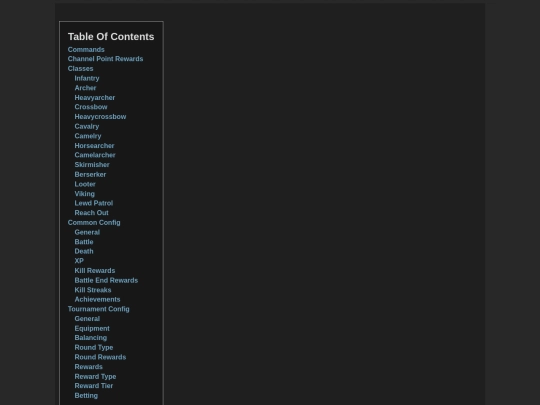Open Heavycrossbow section
Screen dimensions: 540x405
click(x=100, y=117)
